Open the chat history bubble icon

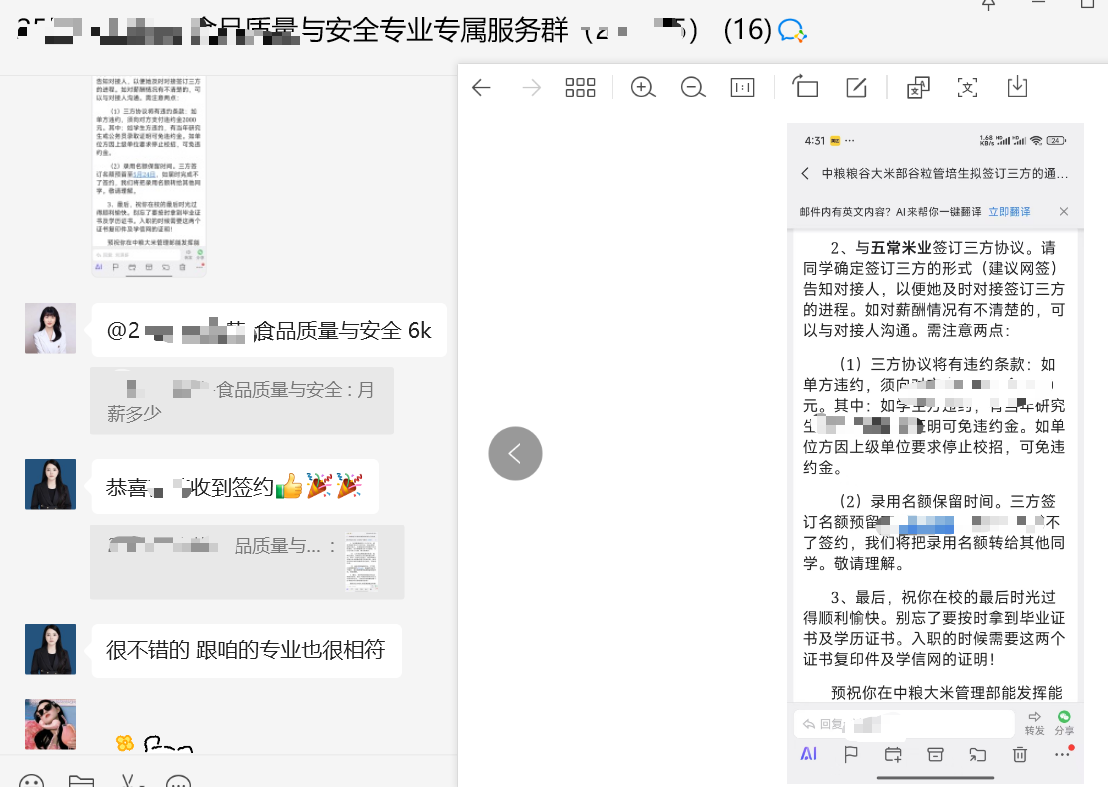178,781
